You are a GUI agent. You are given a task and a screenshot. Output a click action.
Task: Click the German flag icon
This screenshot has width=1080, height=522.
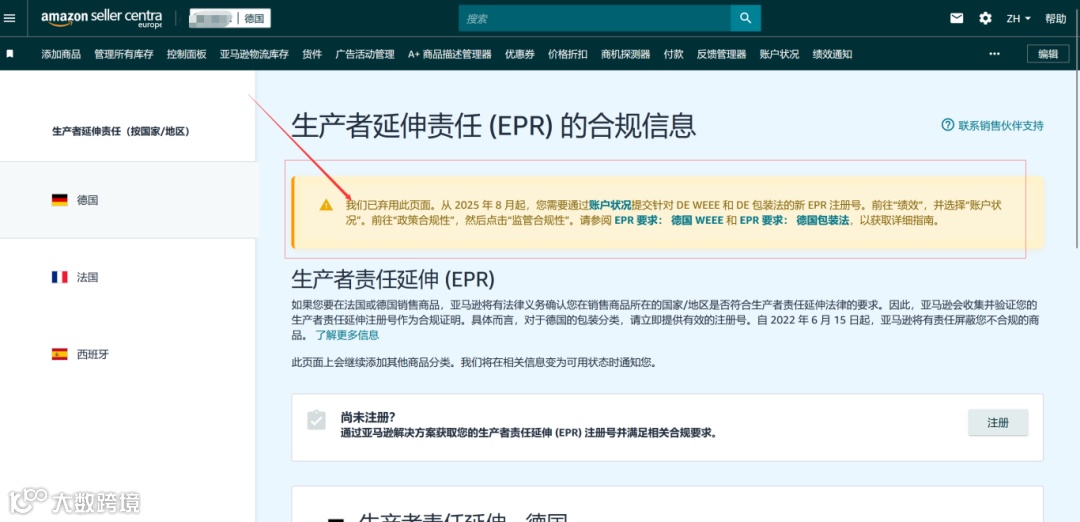[59, 200]
